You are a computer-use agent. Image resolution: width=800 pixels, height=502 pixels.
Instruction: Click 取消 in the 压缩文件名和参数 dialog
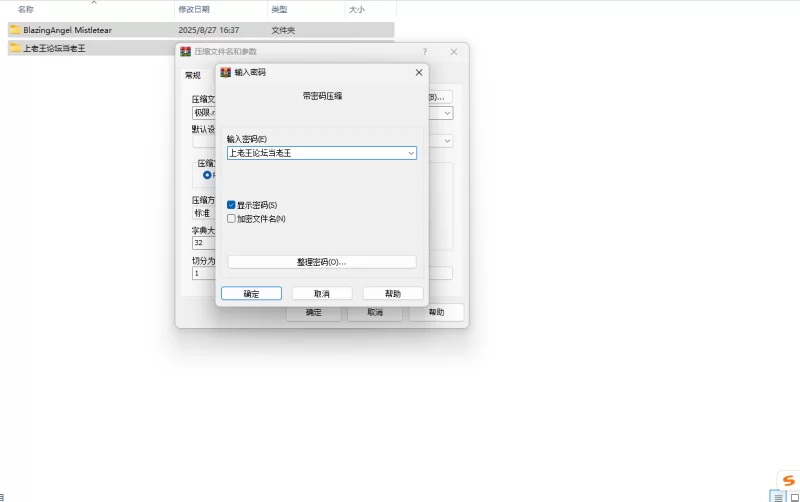pos(375,312)
